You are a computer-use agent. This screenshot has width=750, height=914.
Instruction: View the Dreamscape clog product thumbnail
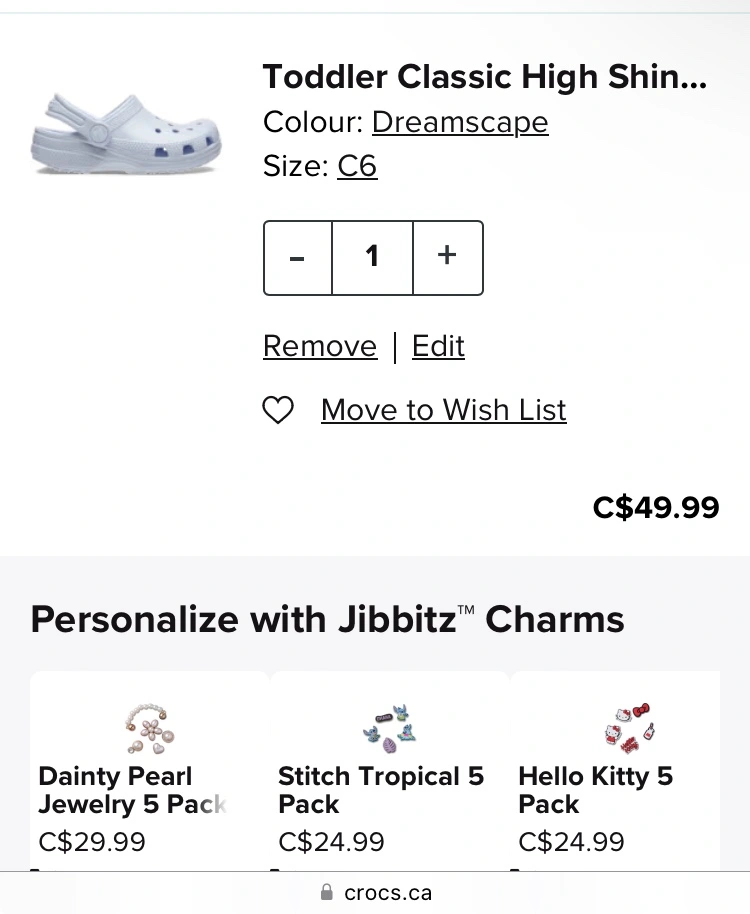click(x=126, y=134)
